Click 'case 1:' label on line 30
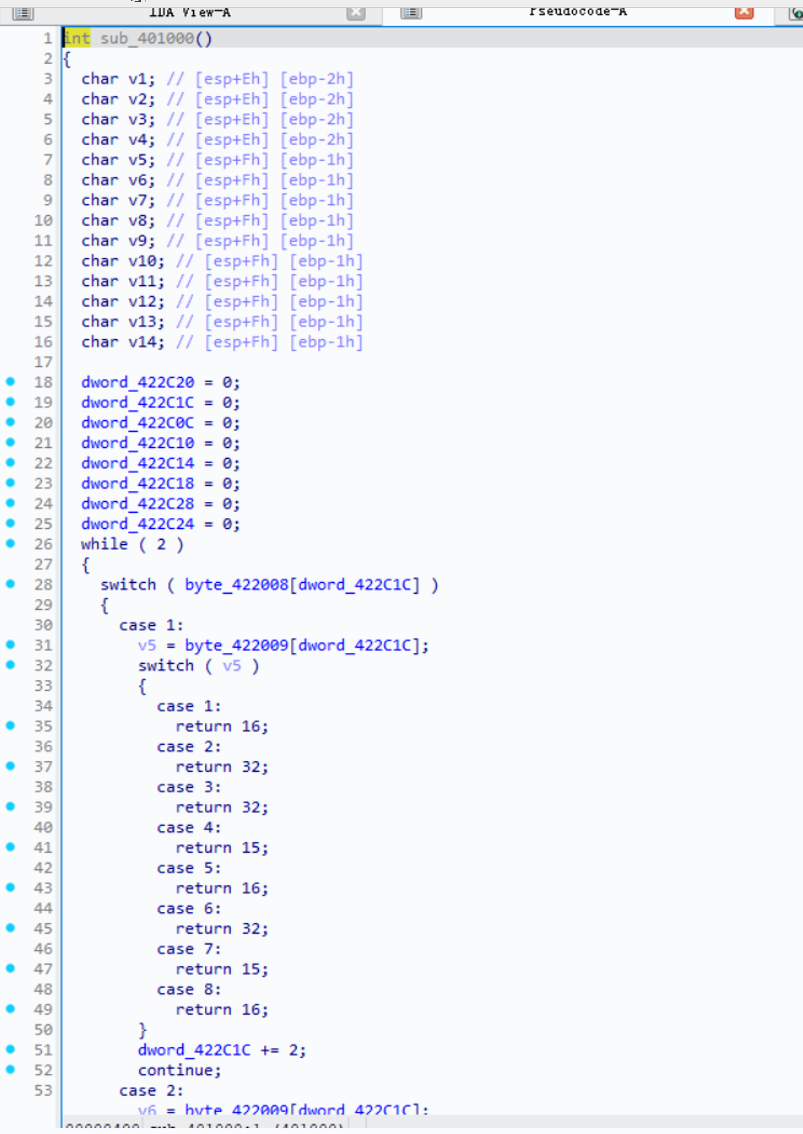The image size is (803, 1134). pyautogui.click(x=151, y=625)
